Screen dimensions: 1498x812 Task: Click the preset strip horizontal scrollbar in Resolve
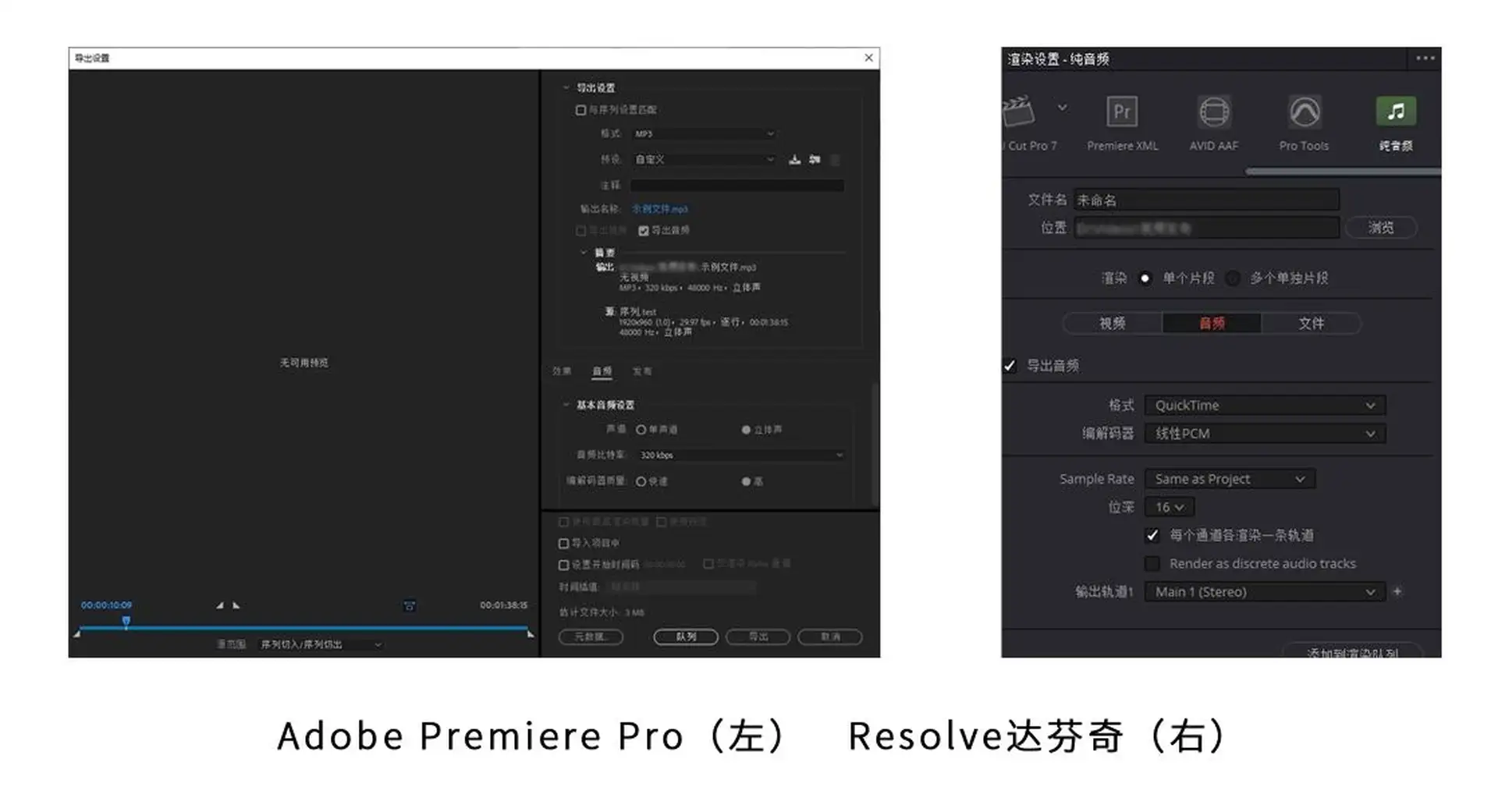(x=1342, y=172)
